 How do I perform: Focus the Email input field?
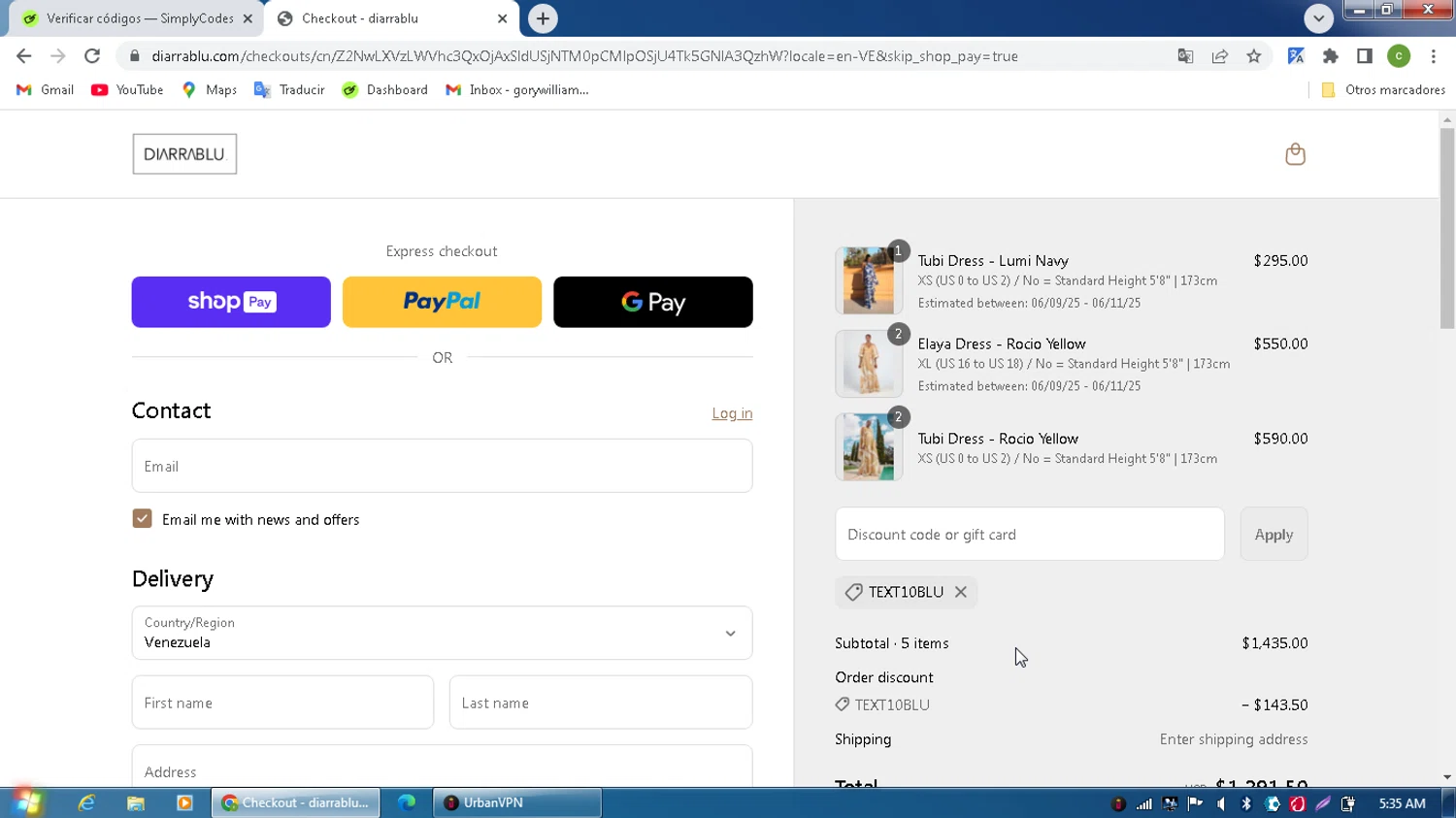442,466
